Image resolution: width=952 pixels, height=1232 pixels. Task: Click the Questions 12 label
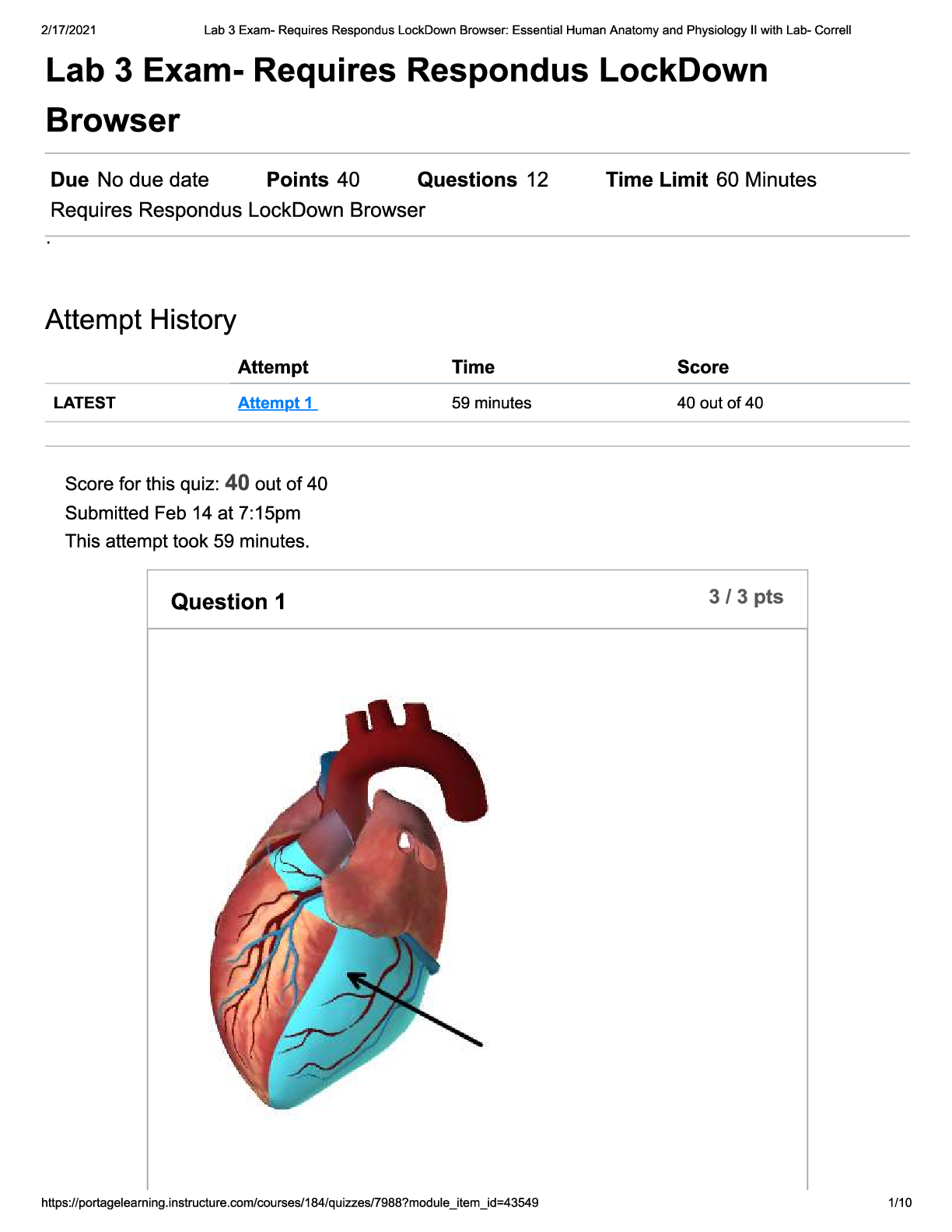[x=482, y=180]
